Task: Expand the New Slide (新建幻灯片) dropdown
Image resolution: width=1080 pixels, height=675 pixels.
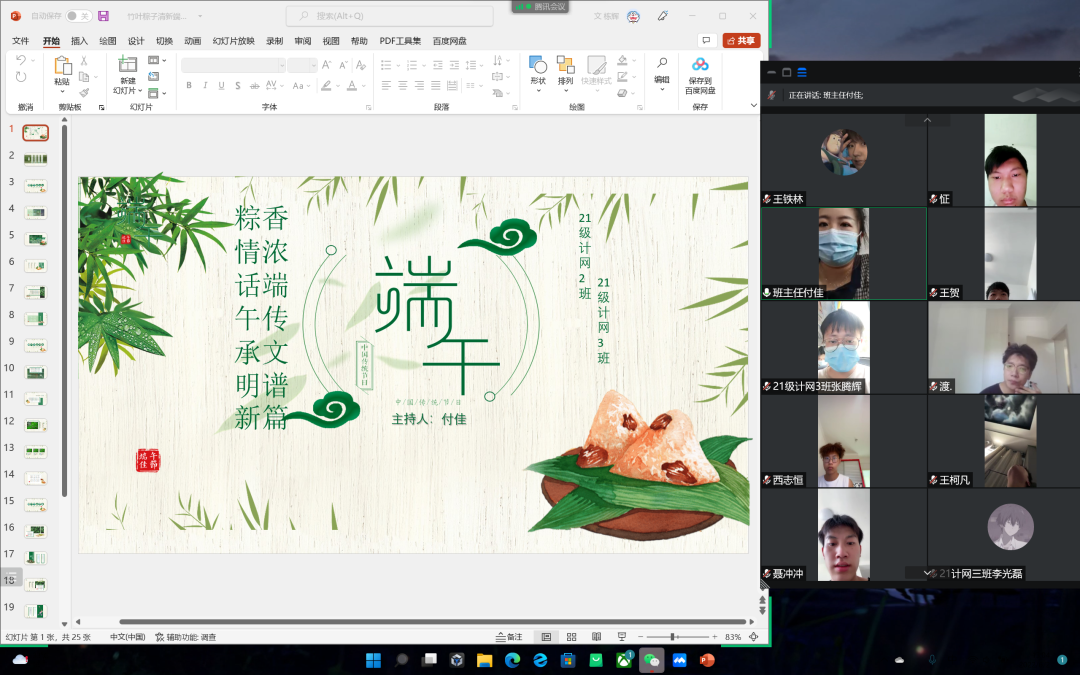Action: tap(128, 91)
